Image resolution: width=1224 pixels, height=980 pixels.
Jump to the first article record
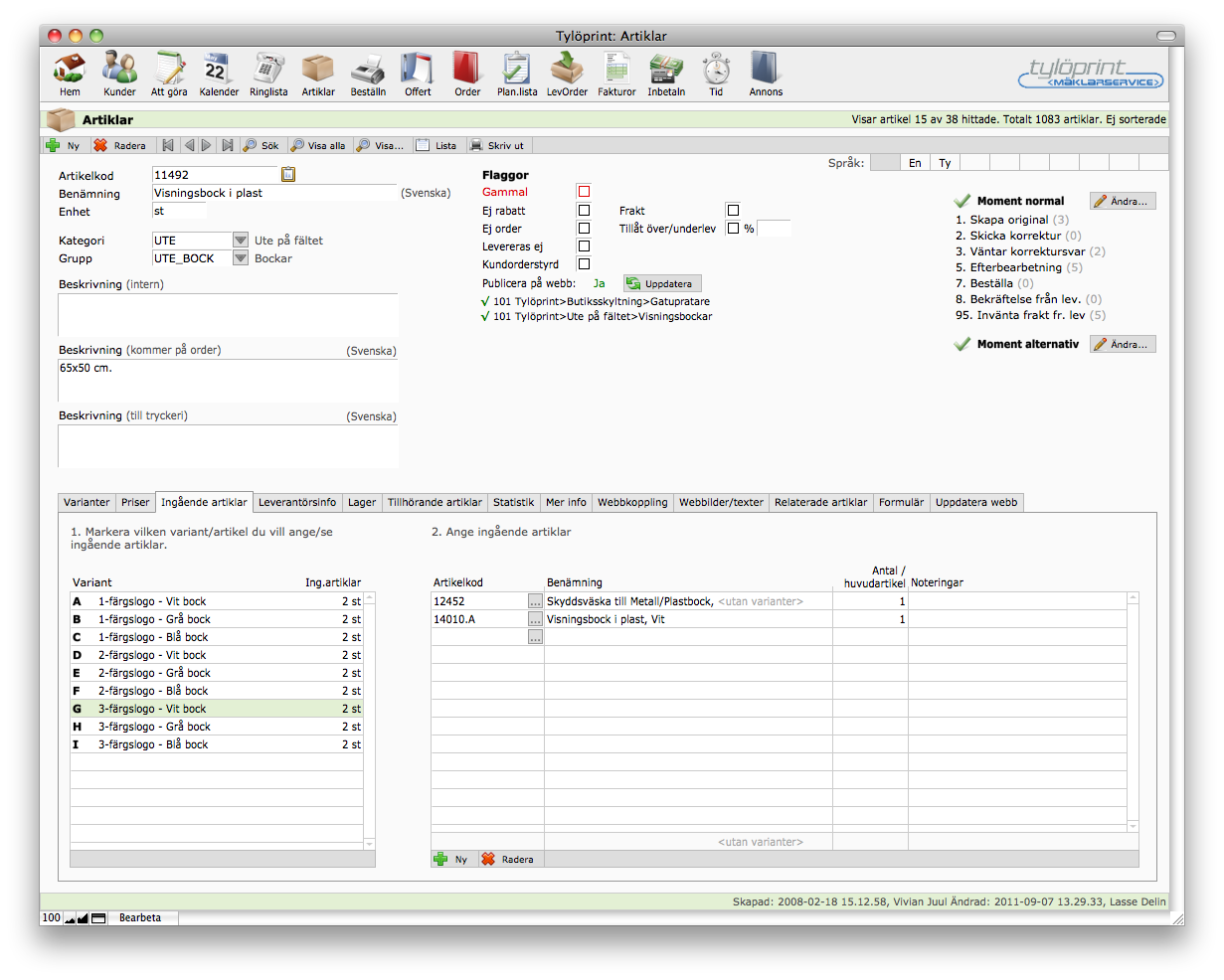coord(168,145)
